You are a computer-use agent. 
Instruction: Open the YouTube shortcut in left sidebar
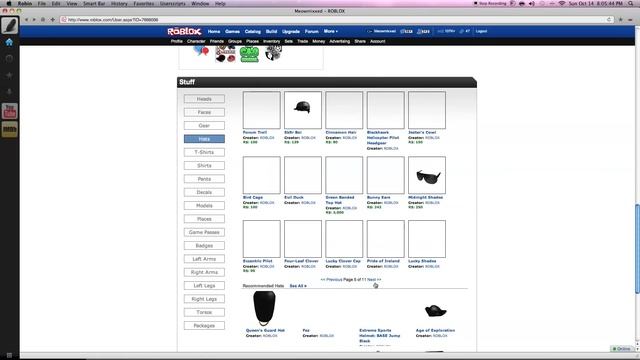point(9,111)
